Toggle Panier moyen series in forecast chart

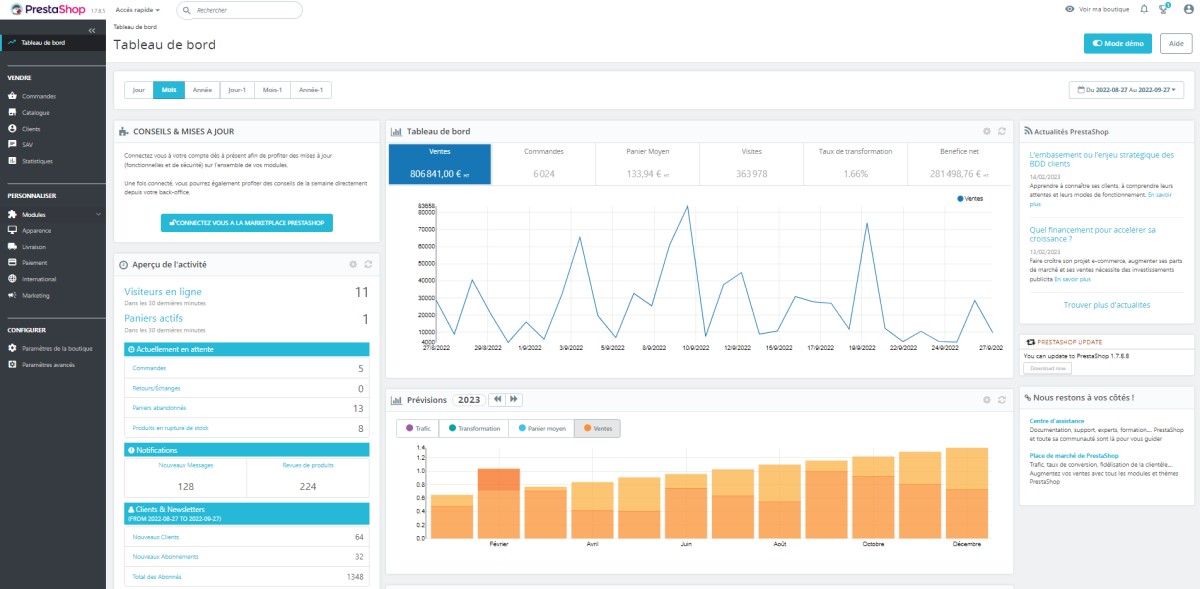click(x=541, y=428)
